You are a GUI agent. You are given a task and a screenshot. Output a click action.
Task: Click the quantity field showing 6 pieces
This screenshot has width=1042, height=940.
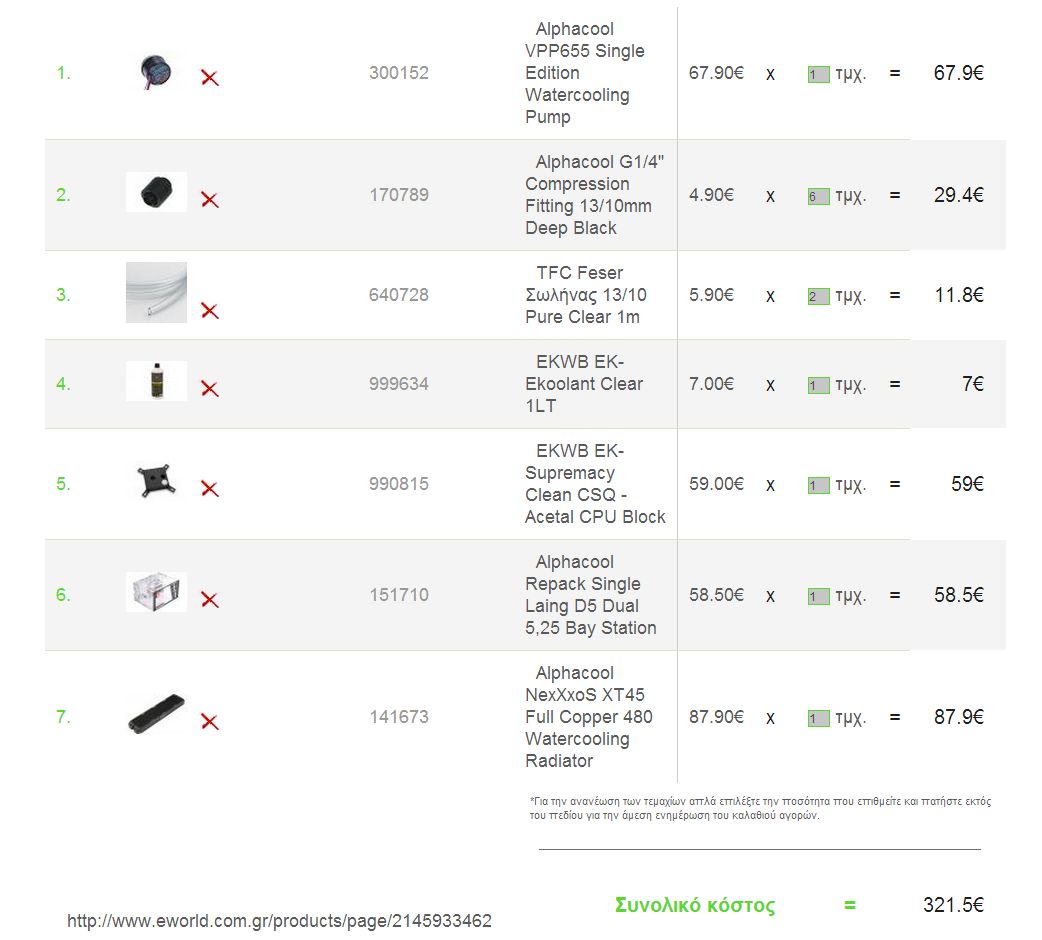(819, 197)
